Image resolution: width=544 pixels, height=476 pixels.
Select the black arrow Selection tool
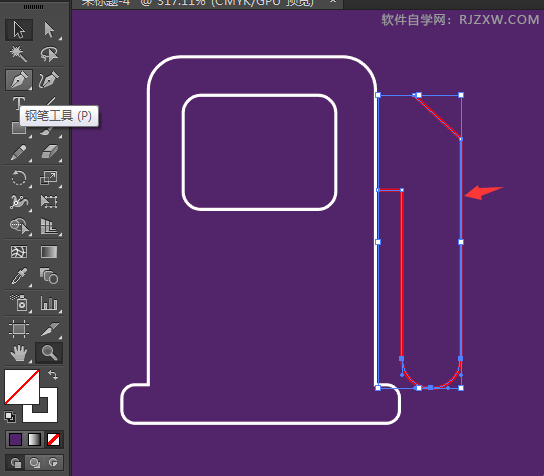pos(19,29)
